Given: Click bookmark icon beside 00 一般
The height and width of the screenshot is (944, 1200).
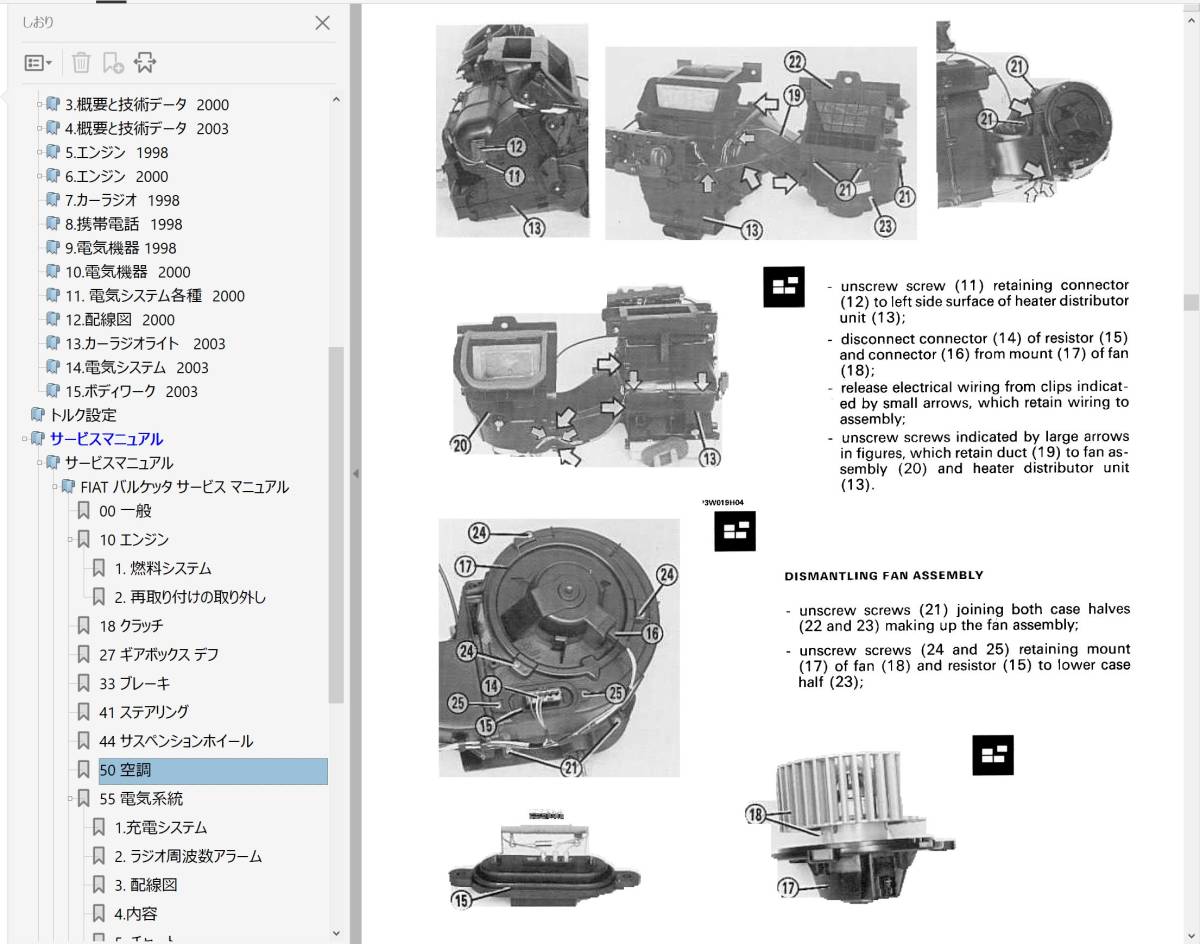Looking at the screenshot, I should tap(84, 511).
